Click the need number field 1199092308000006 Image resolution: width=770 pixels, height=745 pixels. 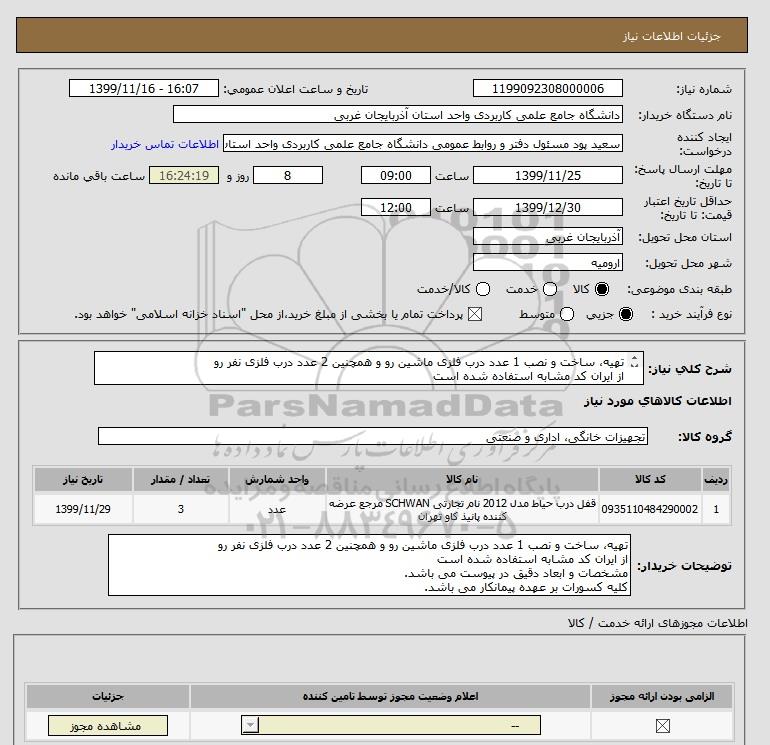tap(548, 89)
